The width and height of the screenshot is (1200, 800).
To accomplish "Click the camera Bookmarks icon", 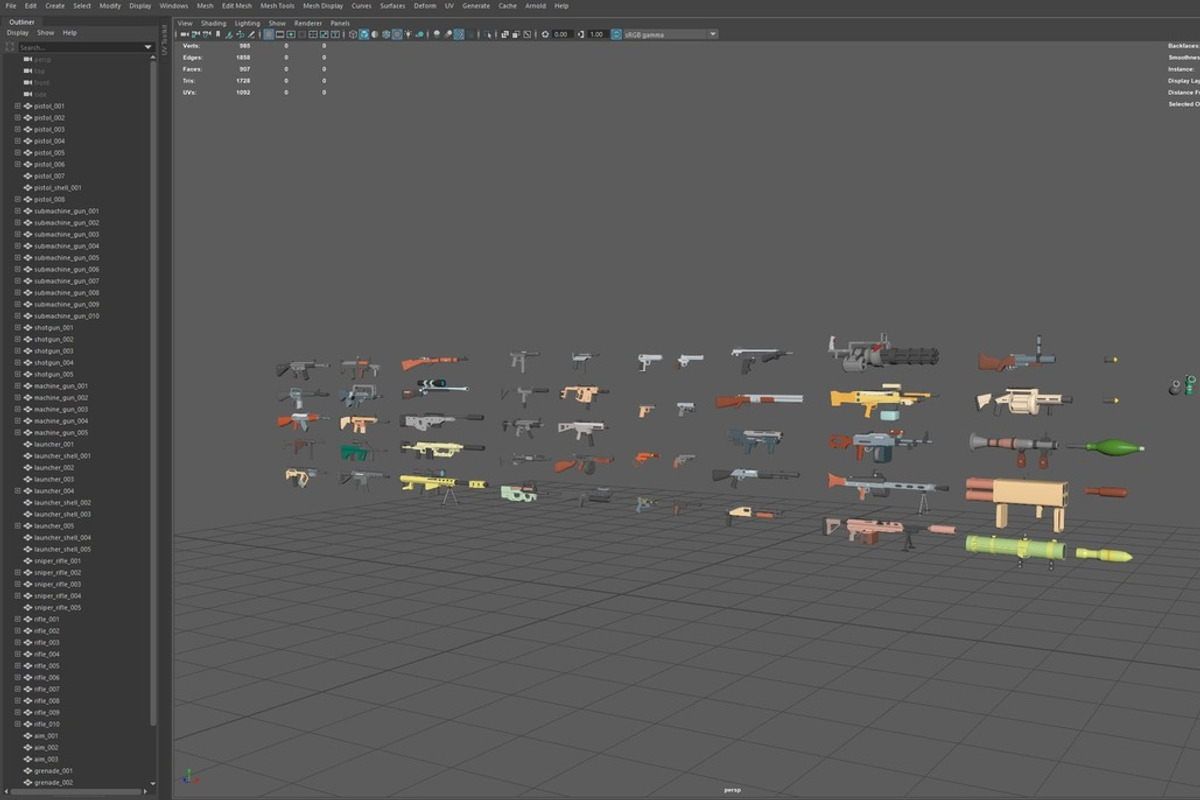I will (217, 34).
